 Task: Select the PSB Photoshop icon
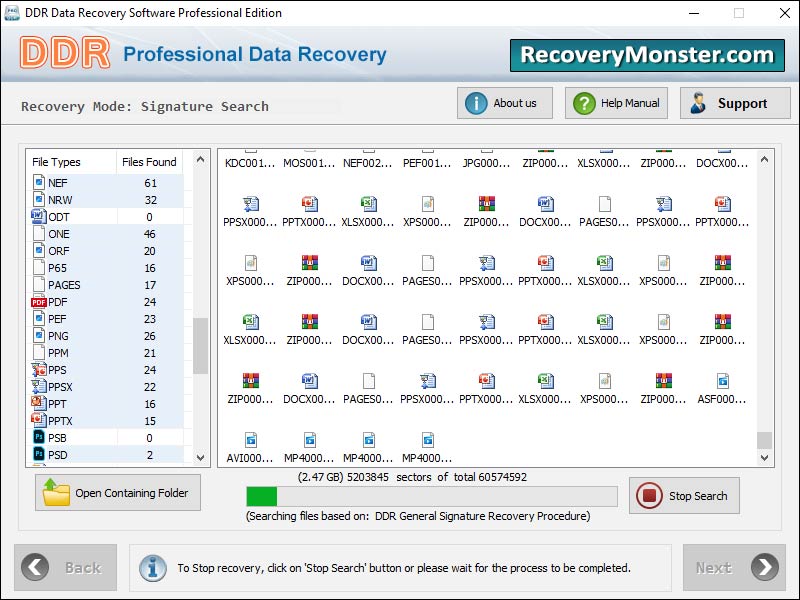pyautogui.click(x=39, y=437)
